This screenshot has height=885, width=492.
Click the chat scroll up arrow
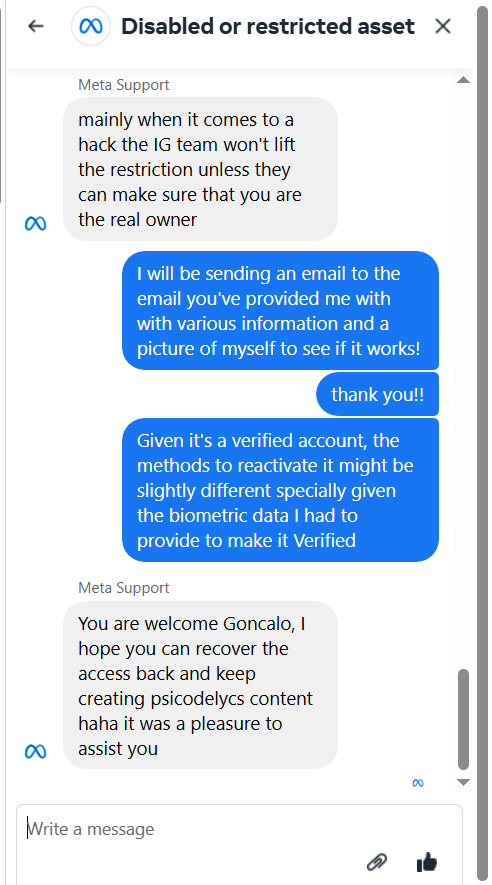[463, 80]
